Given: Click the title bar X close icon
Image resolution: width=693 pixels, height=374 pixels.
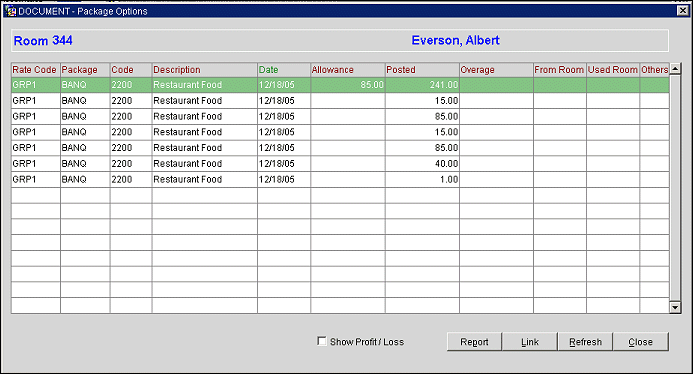Looking at the screenshot, I should (683, 11).
